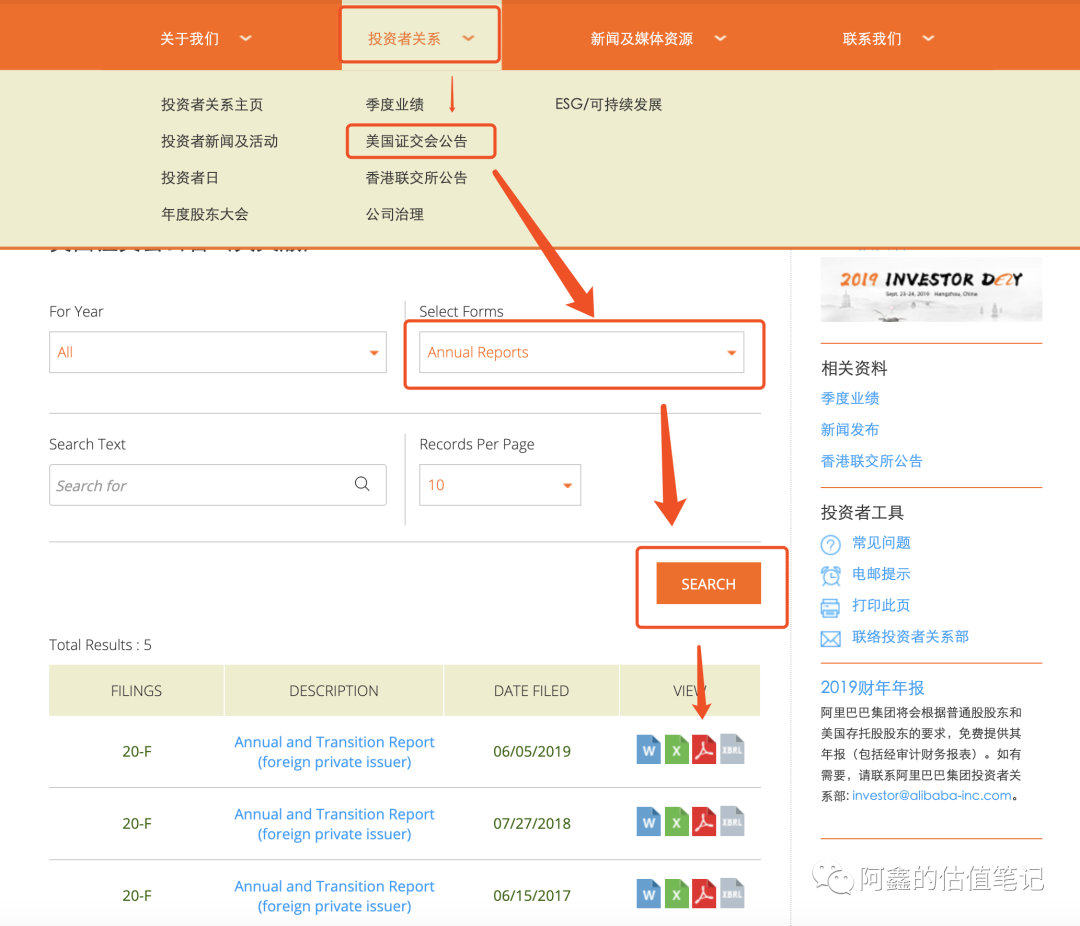Open PDF file for 07/27/2018 filing

(704, 822)
